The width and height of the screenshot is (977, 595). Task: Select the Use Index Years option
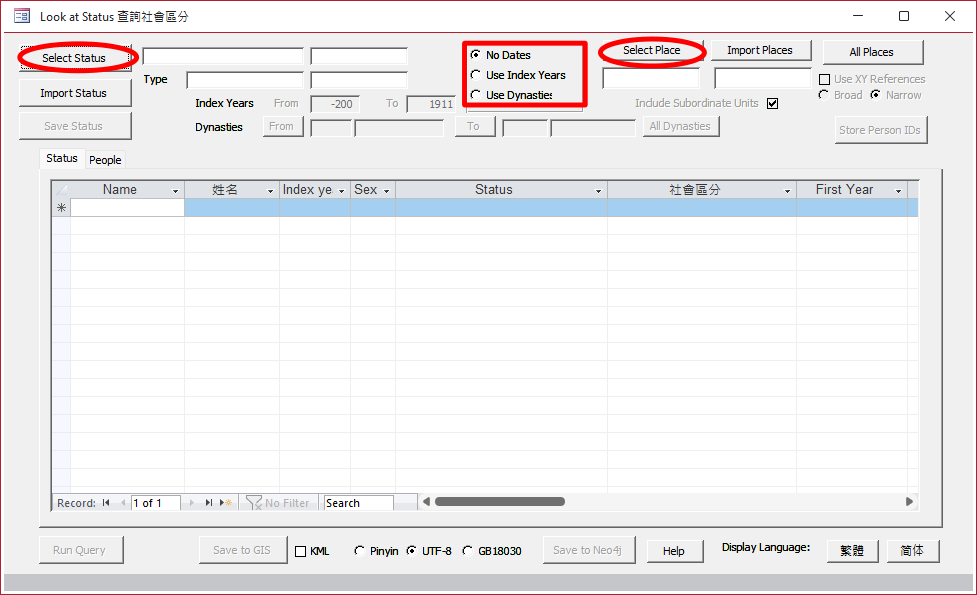coord(475,75)
